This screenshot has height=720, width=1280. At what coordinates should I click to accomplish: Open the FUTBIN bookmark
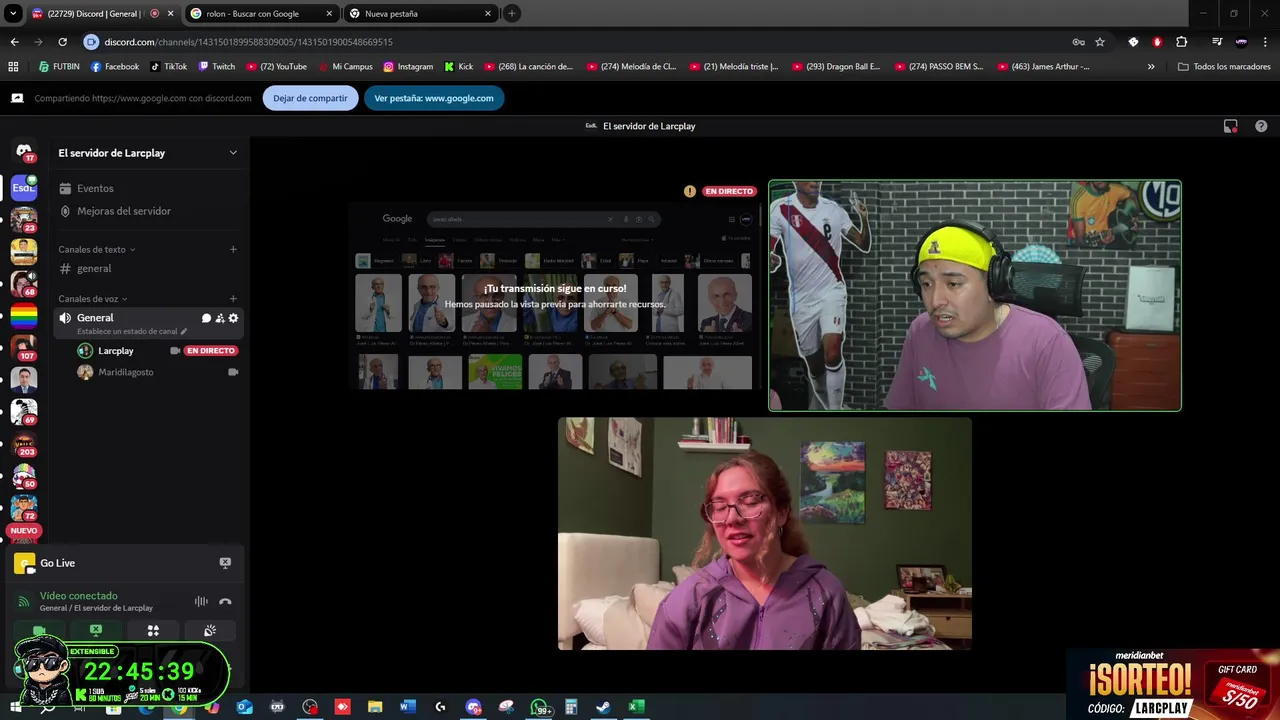pos(59,67)
